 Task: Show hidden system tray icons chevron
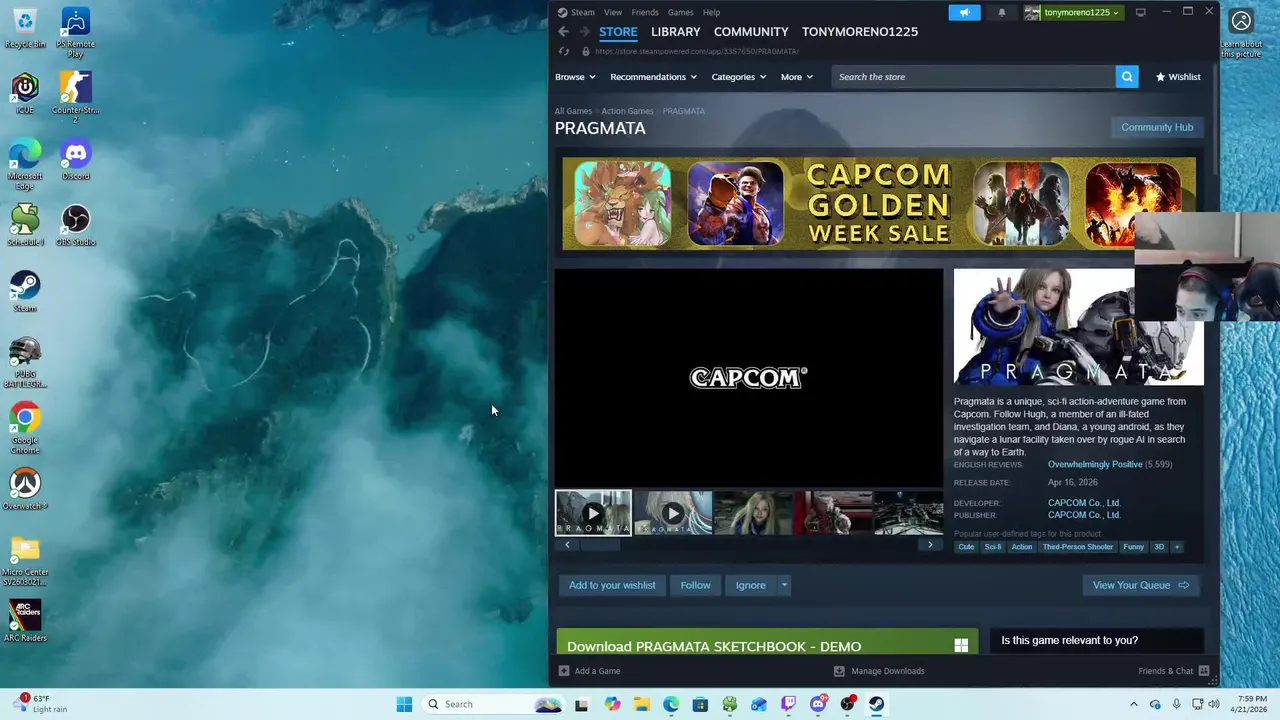[1133, 704]
